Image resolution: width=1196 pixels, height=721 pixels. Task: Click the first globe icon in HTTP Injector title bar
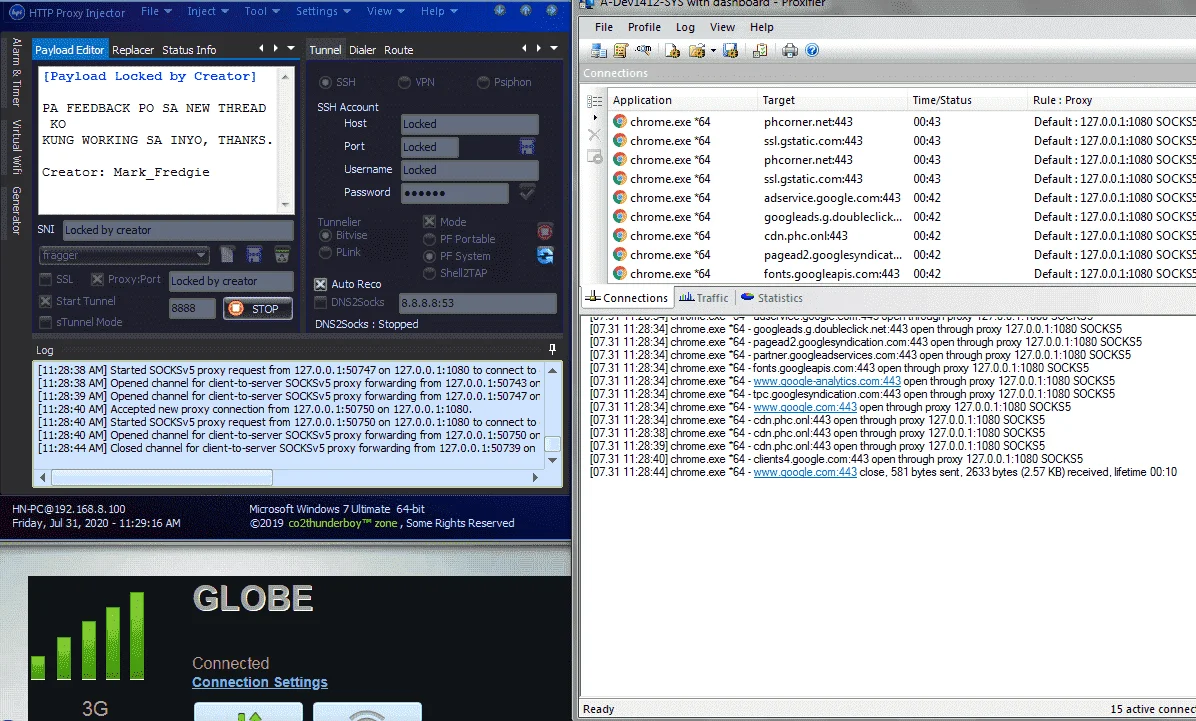coord(500,11)
